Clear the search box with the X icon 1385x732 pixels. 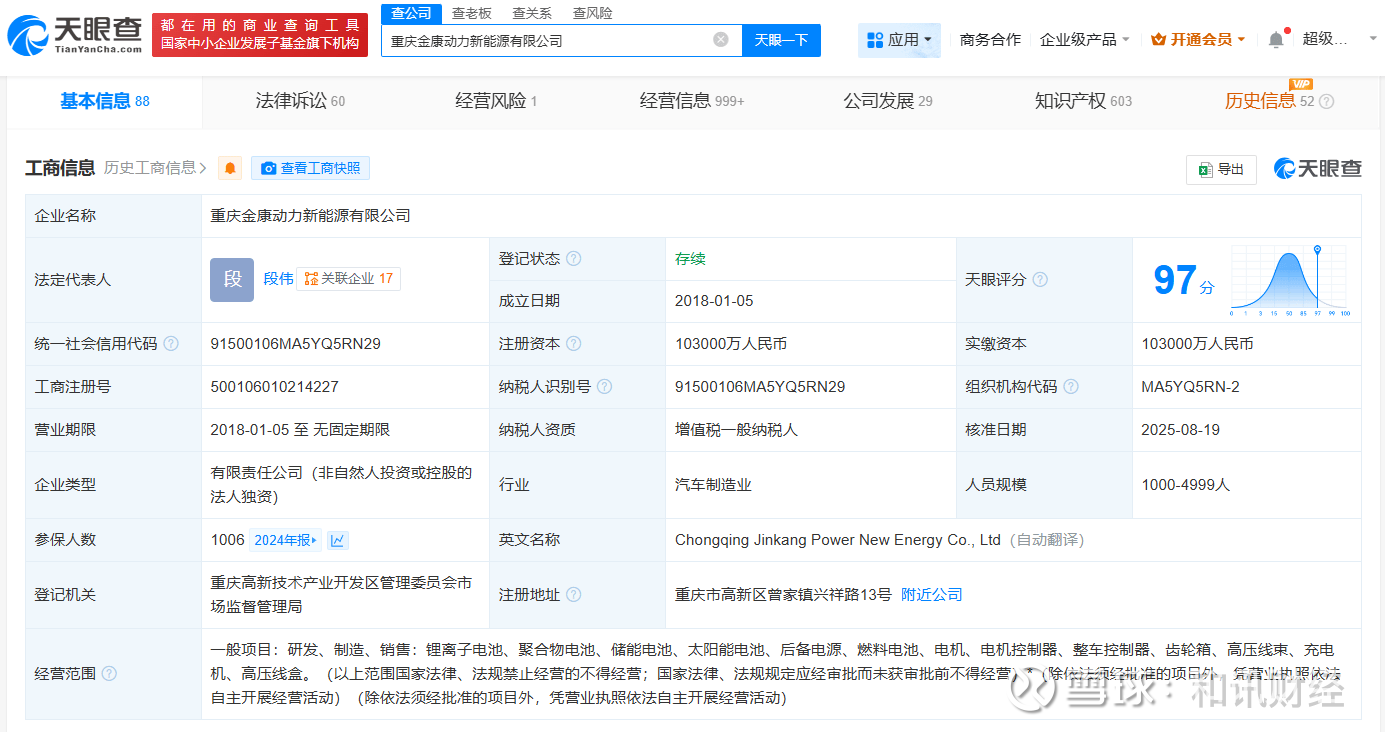721,40
